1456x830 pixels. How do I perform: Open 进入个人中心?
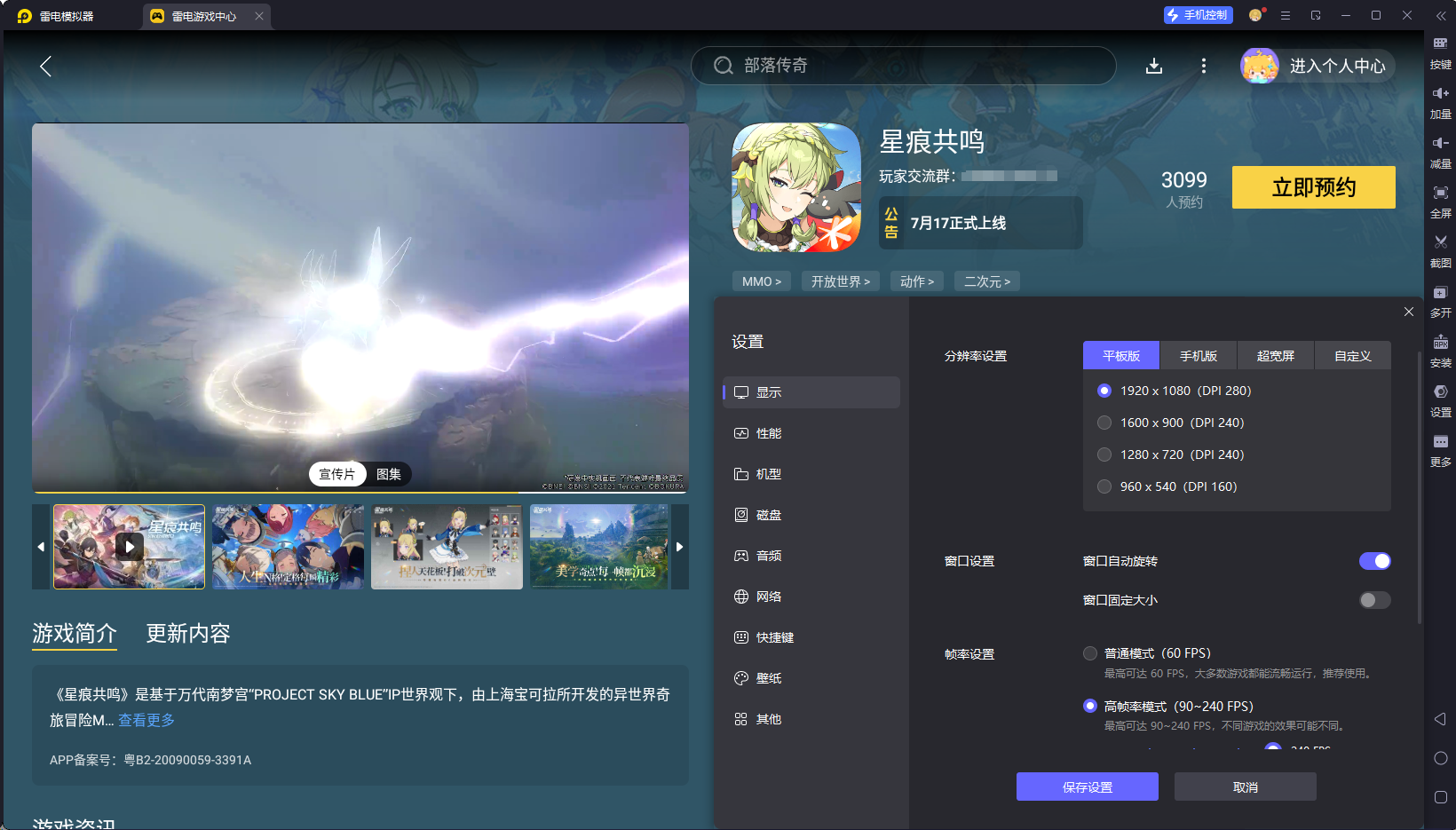coord(1318,66)
